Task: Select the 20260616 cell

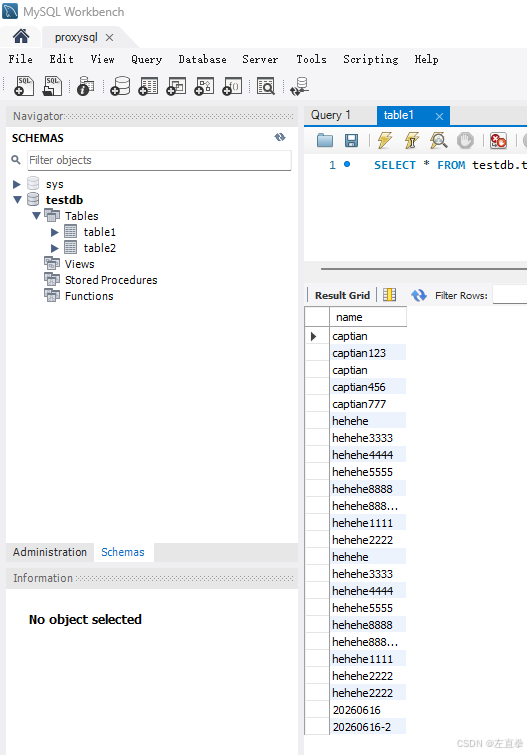Action: [368, 710]
